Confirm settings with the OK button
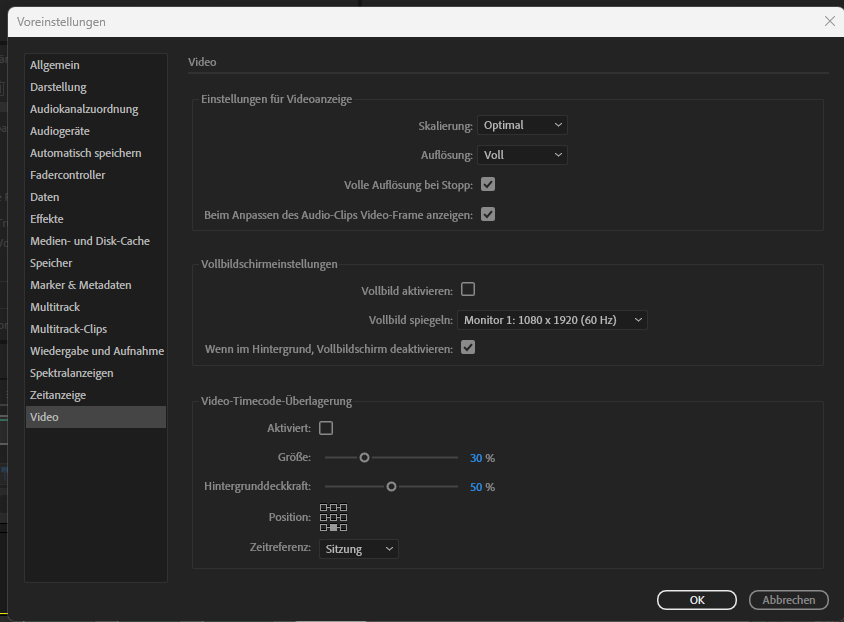 [x=696, y=599]
